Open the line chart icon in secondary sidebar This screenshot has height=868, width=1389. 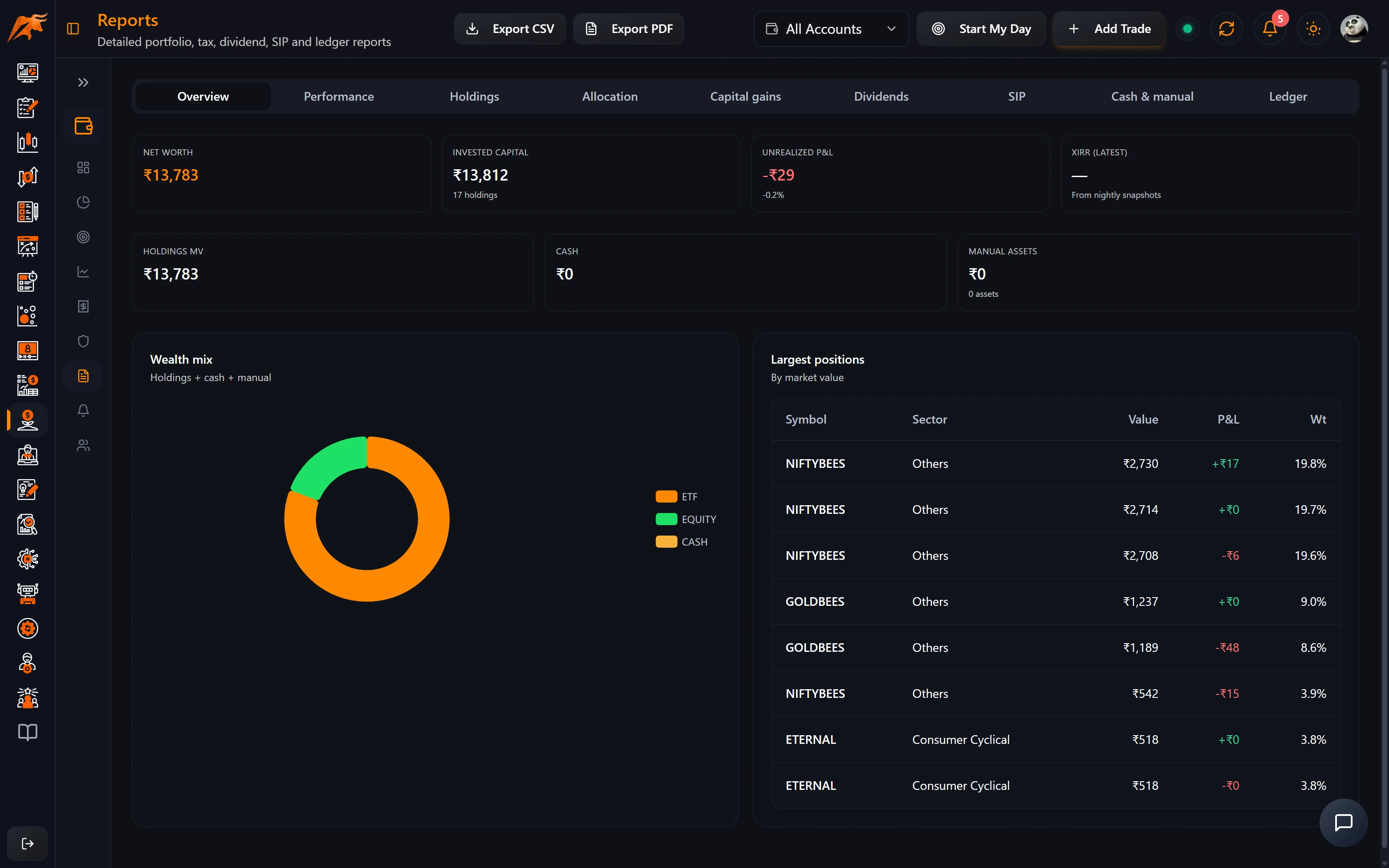[x=83, y=272]
